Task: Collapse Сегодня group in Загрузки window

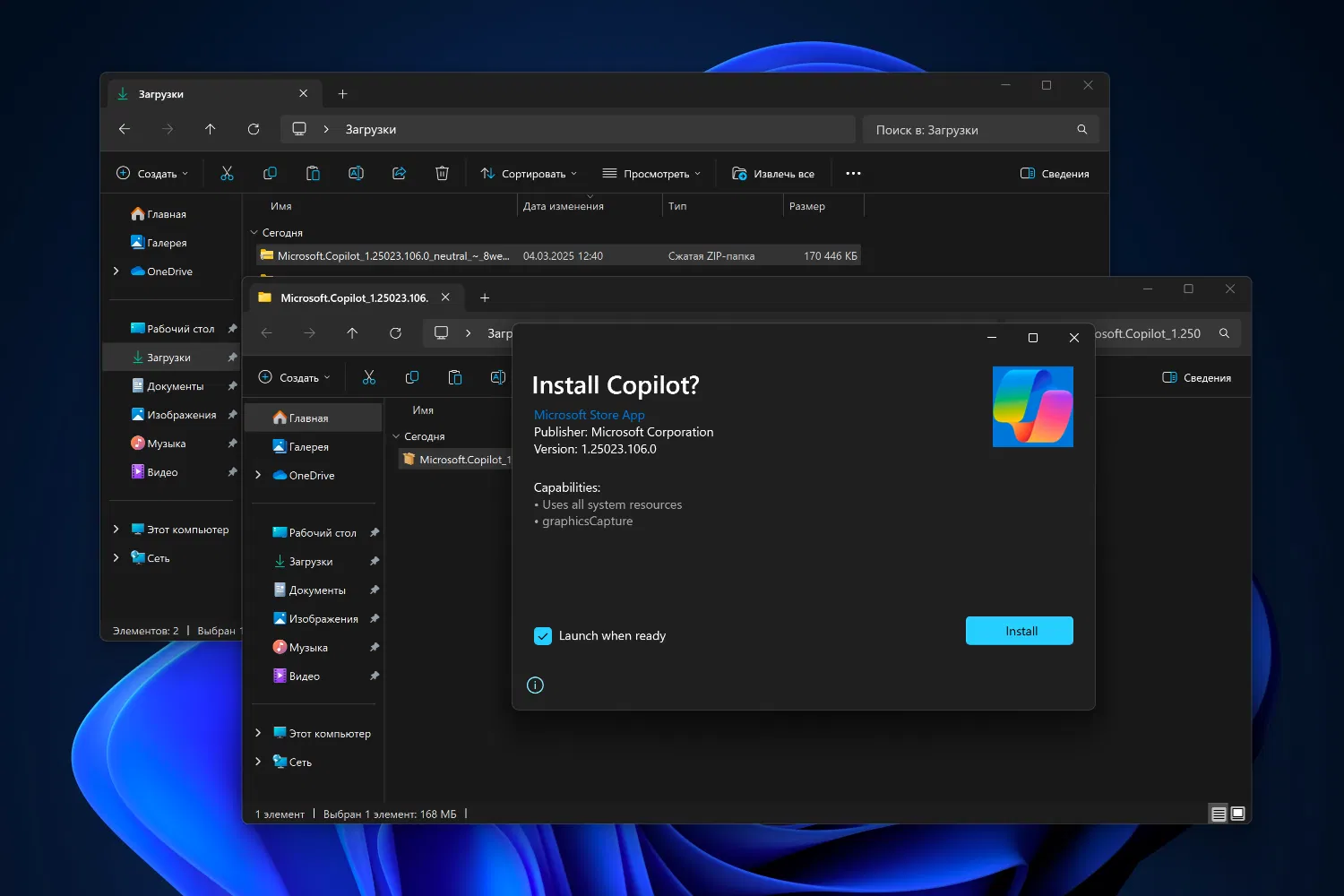Action: click(254, 233)
